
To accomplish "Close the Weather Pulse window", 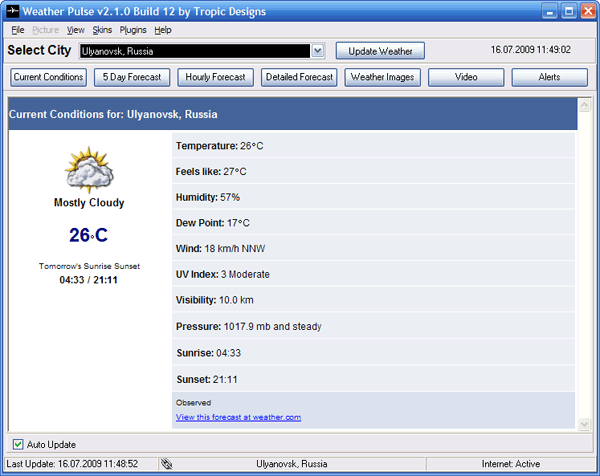I will click(588, 11).
